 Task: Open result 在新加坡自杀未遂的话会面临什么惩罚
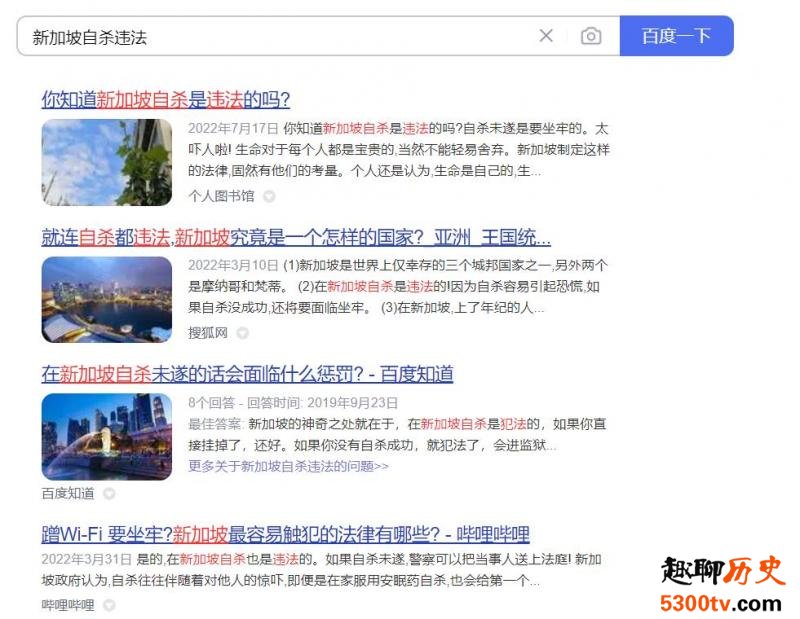pyautogui.click(x=247, y=374)
